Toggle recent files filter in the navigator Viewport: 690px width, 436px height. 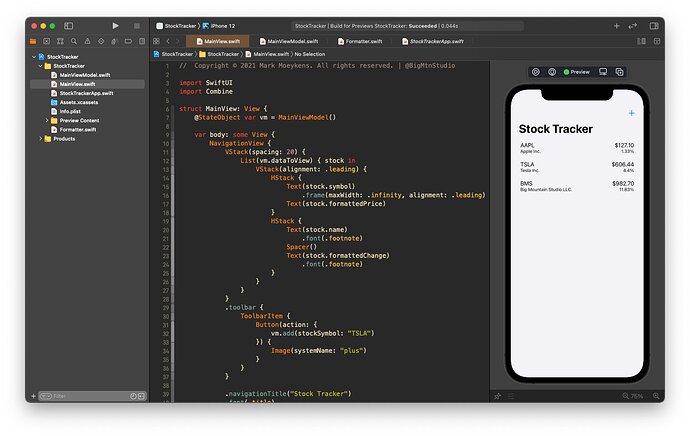click(133, 396)
